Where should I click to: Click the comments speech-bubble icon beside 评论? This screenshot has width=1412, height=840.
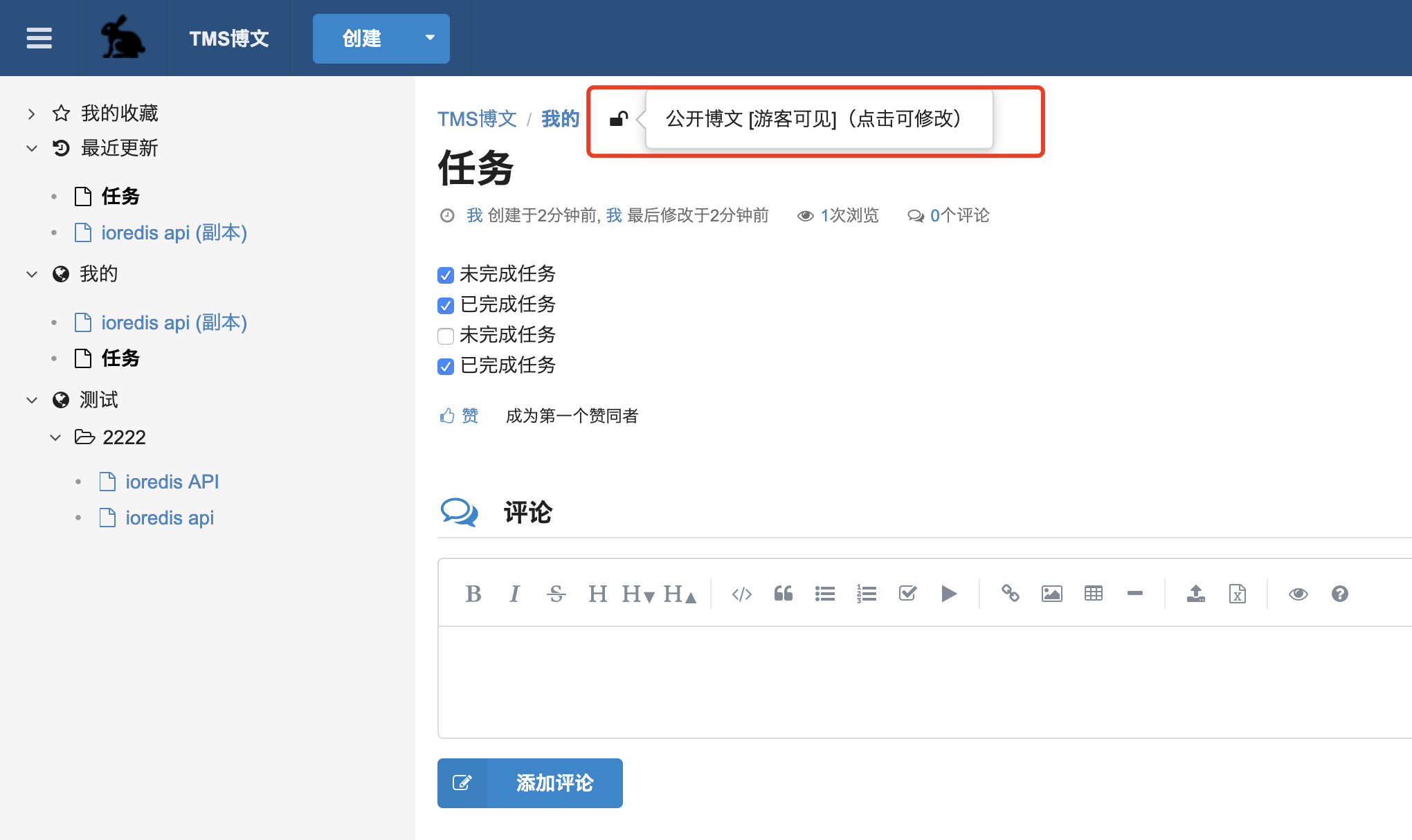coord(459,513)
